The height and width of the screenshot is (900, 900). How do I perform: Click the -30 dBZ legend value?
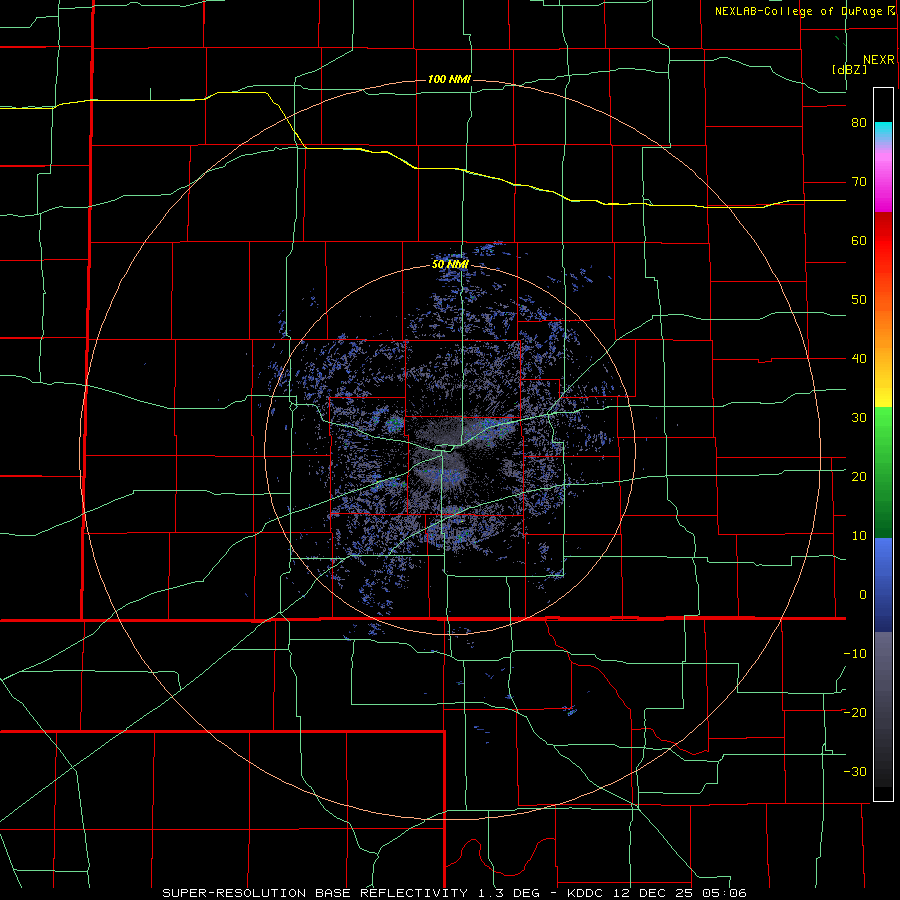click(x=855, y=771)
